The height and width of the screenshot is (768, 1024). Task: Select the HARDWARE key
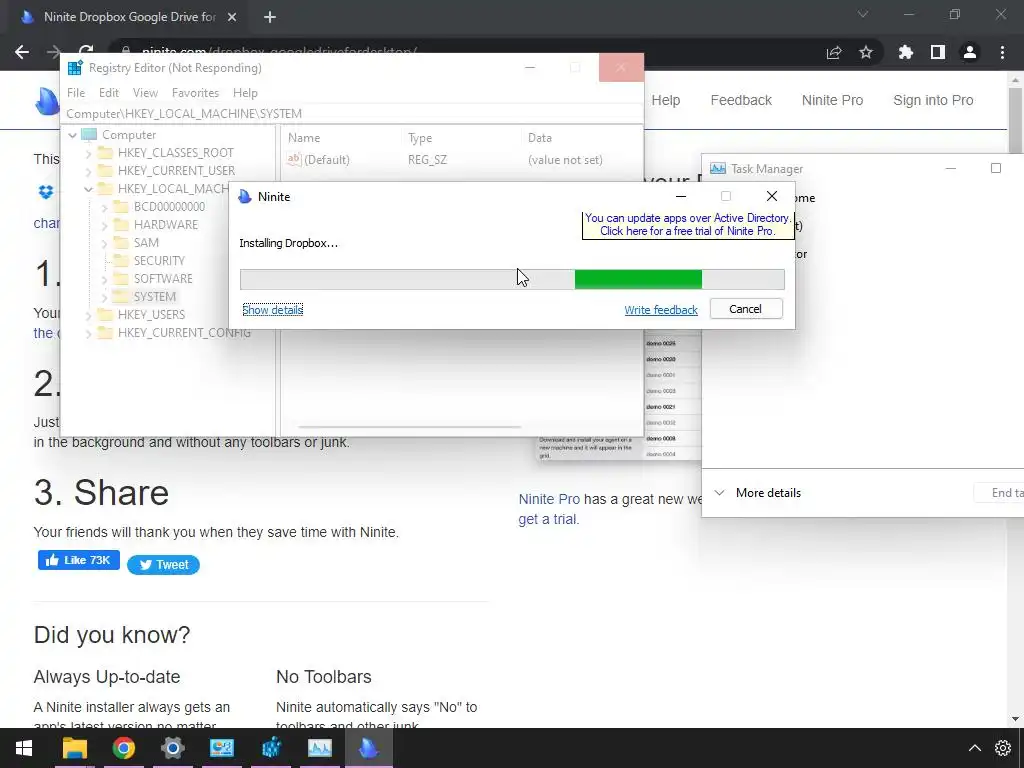[x=165, y=225]
